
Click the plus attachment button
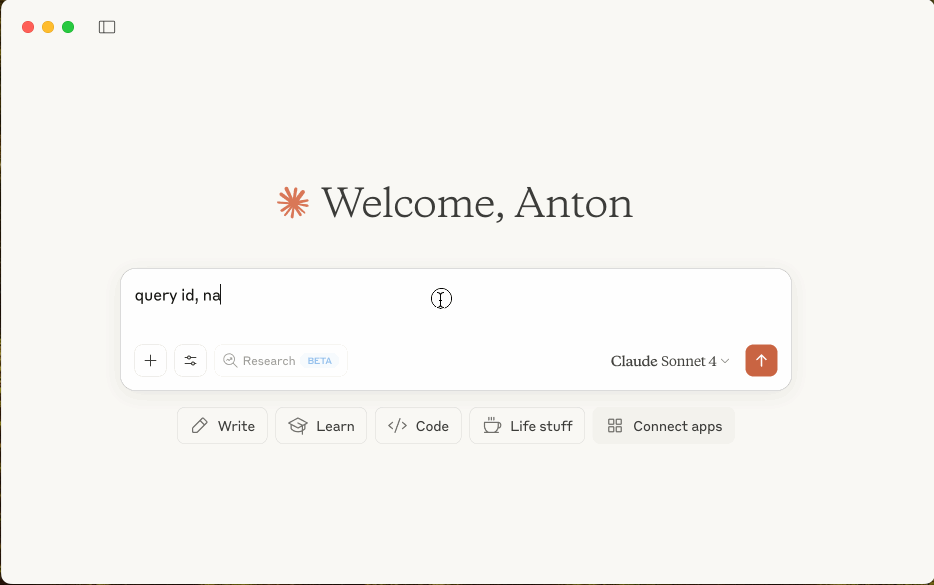click(x=150, y=360)
